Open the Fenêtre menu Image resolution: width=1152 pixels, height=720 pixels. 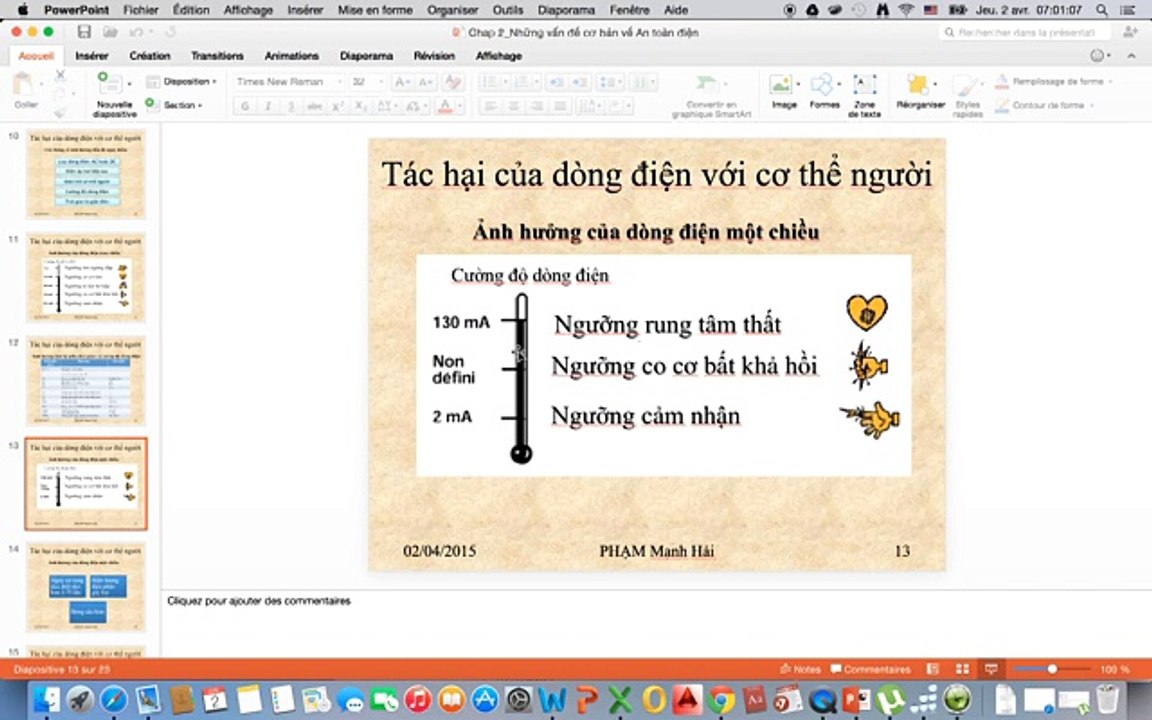tap(630, 10)
